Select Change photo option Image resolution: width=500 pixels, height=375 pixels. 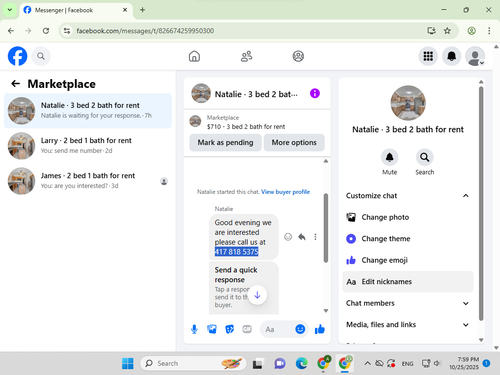pos(408,217)
